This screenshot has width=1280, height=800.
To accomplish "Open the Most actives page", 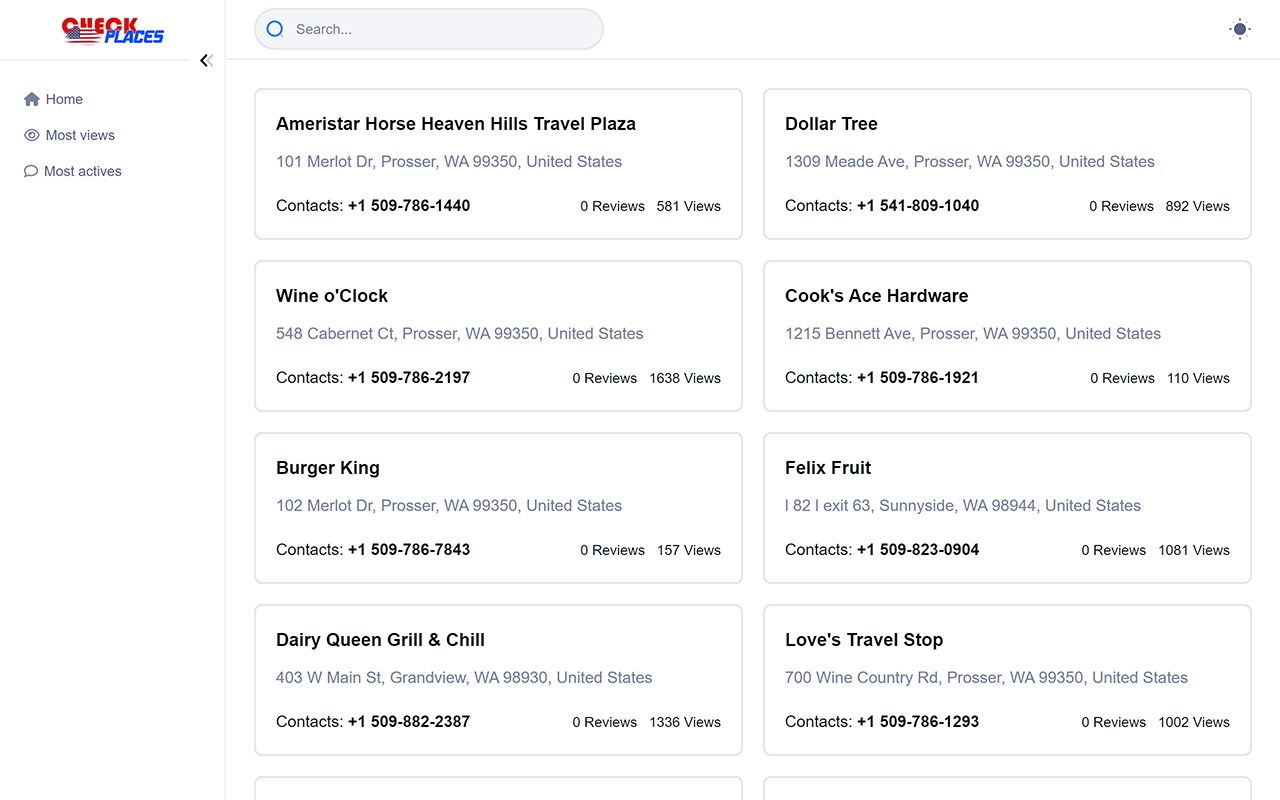I will coord(83,171).
